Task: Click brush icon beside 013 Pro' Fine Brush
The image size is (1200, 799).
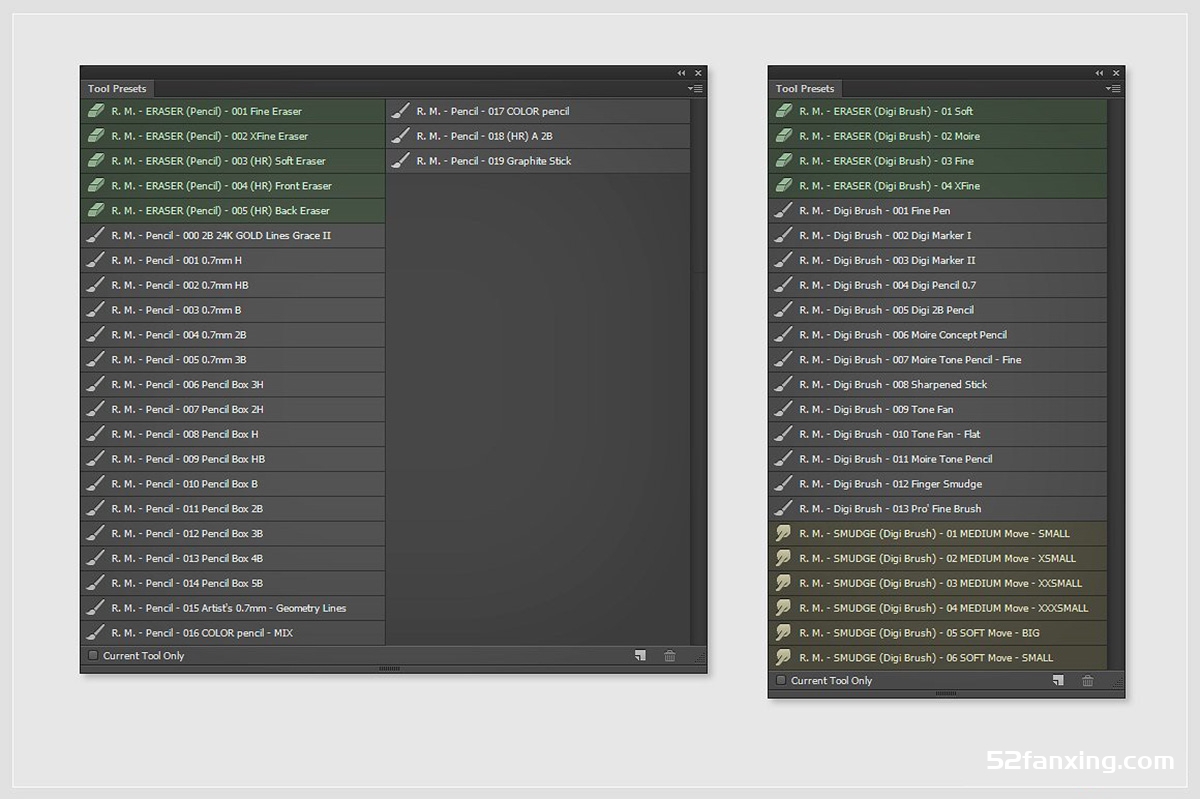Action: [x=784, y=508]
